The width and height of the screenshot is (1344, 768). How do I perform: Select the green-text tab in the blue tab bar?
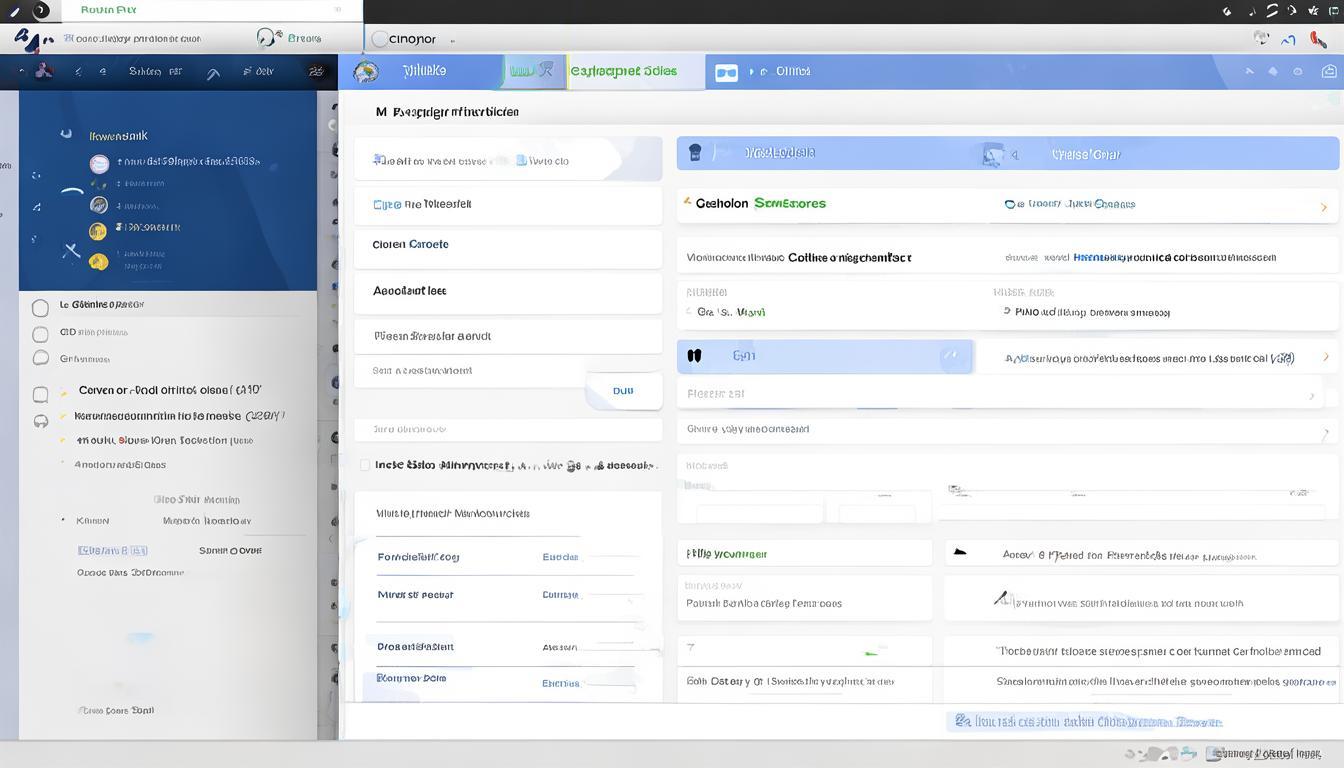point(623,71)
